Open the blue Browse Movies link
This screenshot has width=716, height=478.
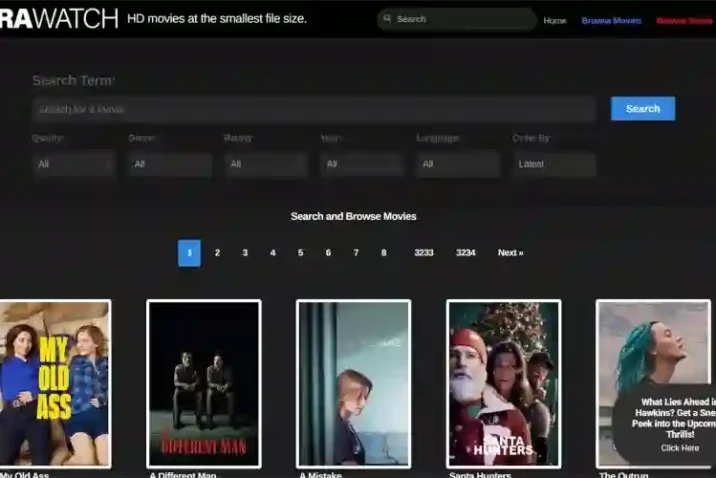tap(611, 21)
